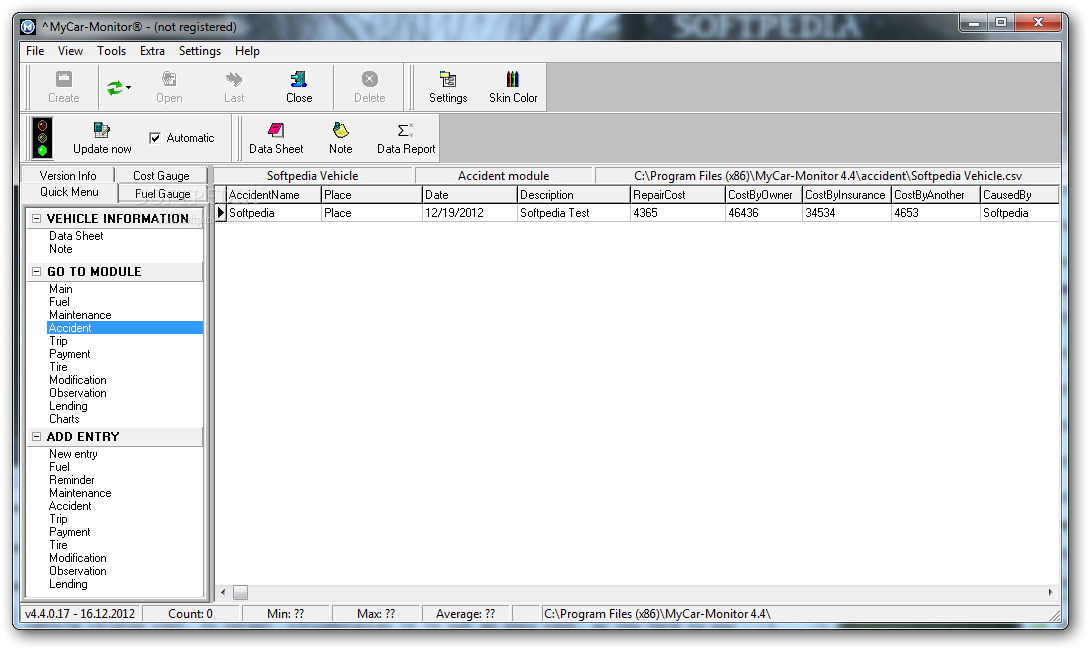Select the highlighted Accident module

click(x=125, y=328)
